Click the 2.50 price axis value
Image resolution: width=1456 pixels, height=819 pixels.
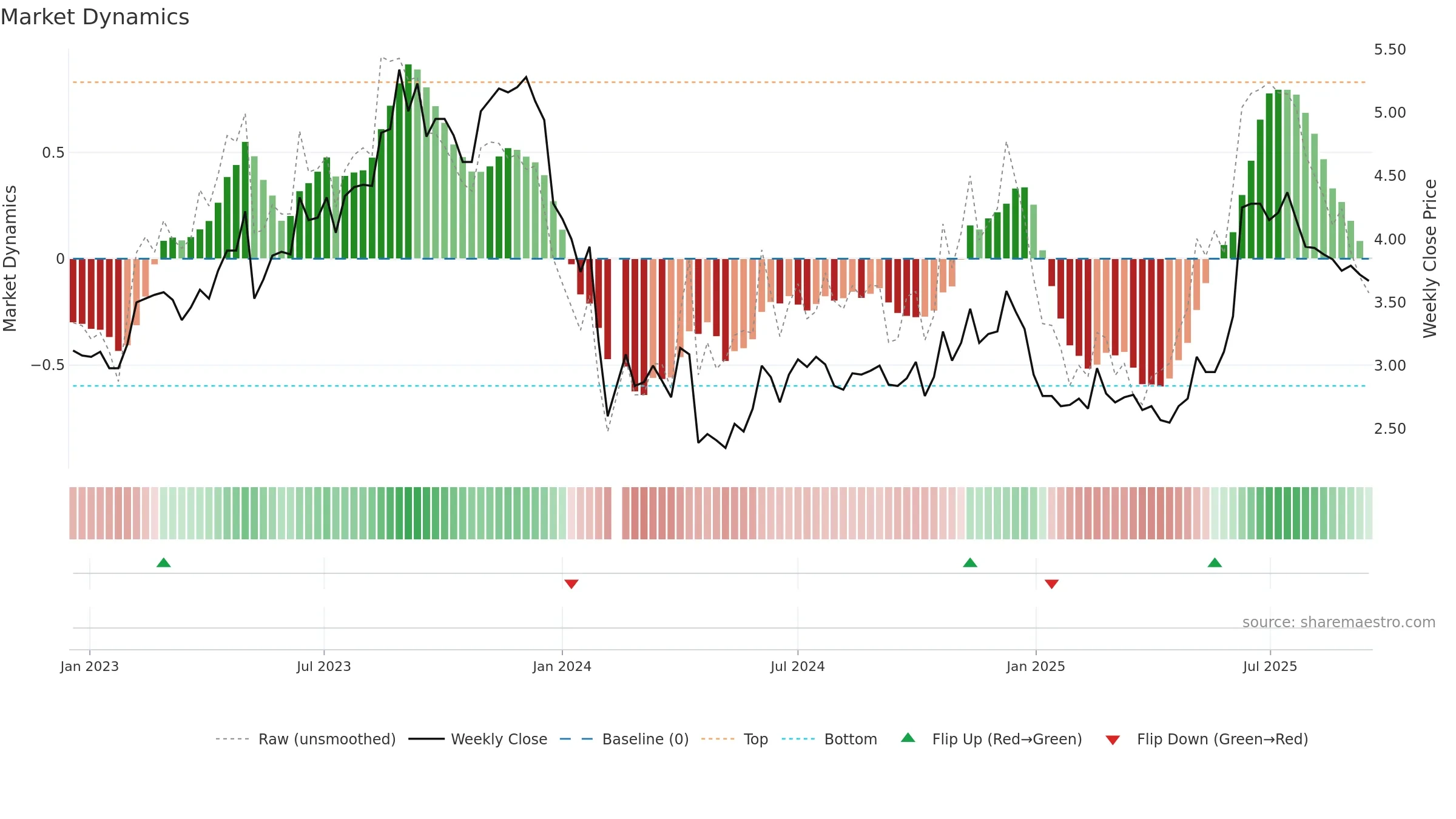(1390, 428)
